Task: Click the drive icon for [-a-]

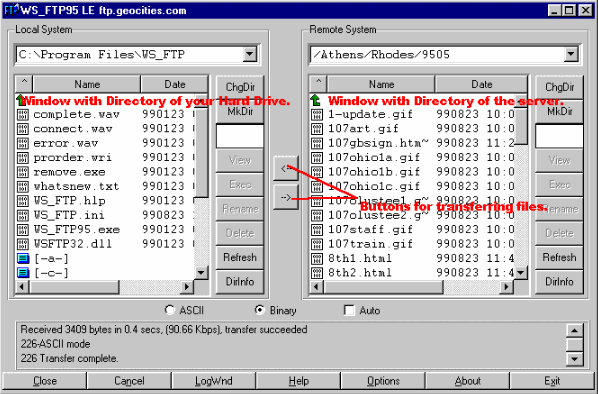Action: click(x=23, y=259)
